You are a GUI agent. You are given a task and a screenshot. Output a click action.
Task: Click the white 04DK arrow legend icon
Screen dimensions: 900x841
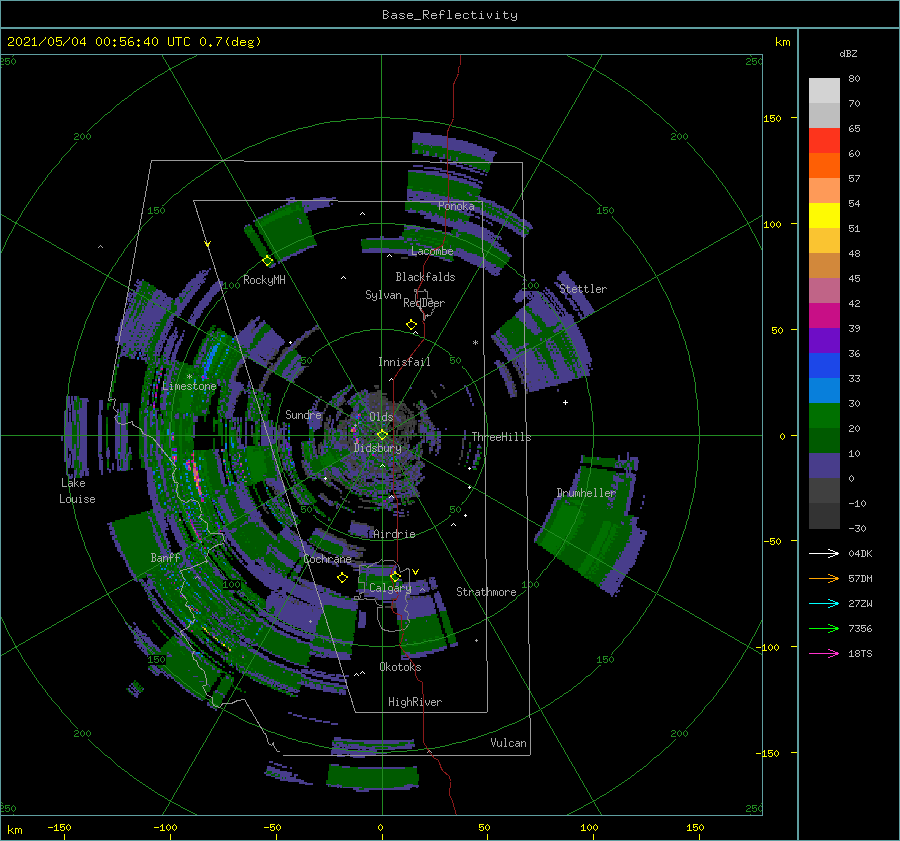pyautogui.click(x=824, y=553)
